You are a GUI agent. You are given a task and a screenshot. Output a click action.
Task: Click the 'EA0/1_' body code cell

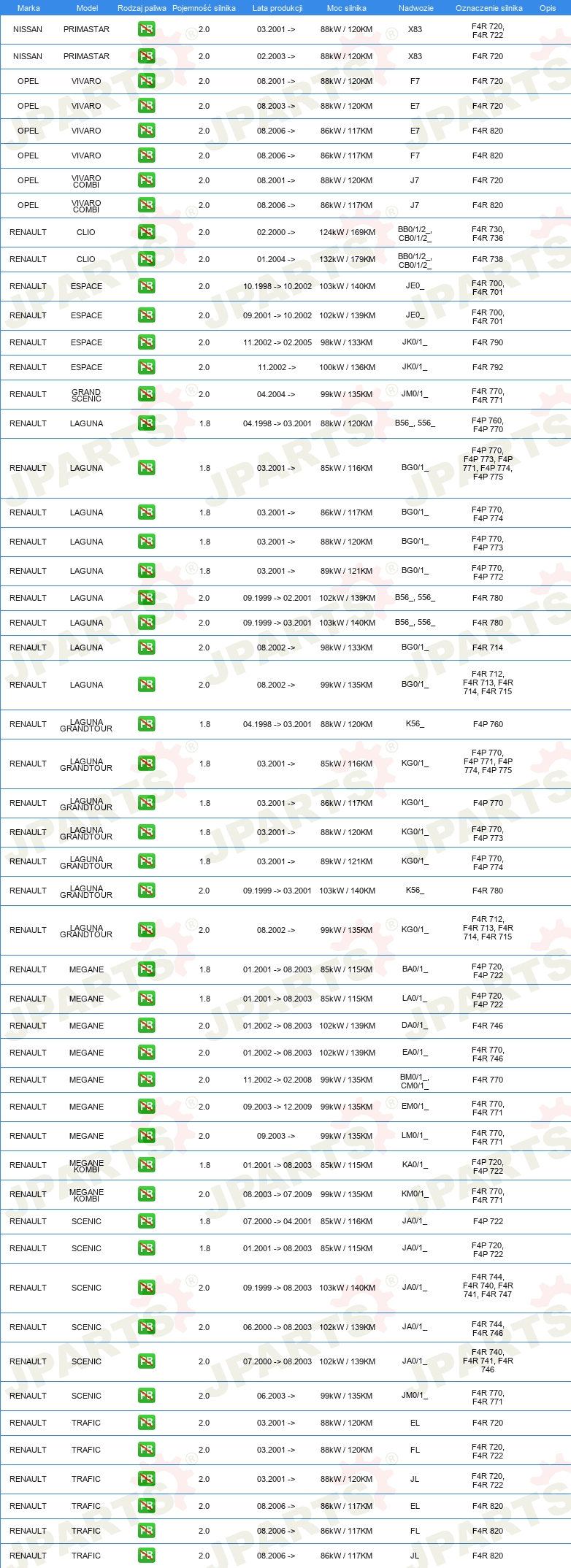(415, 1053)
